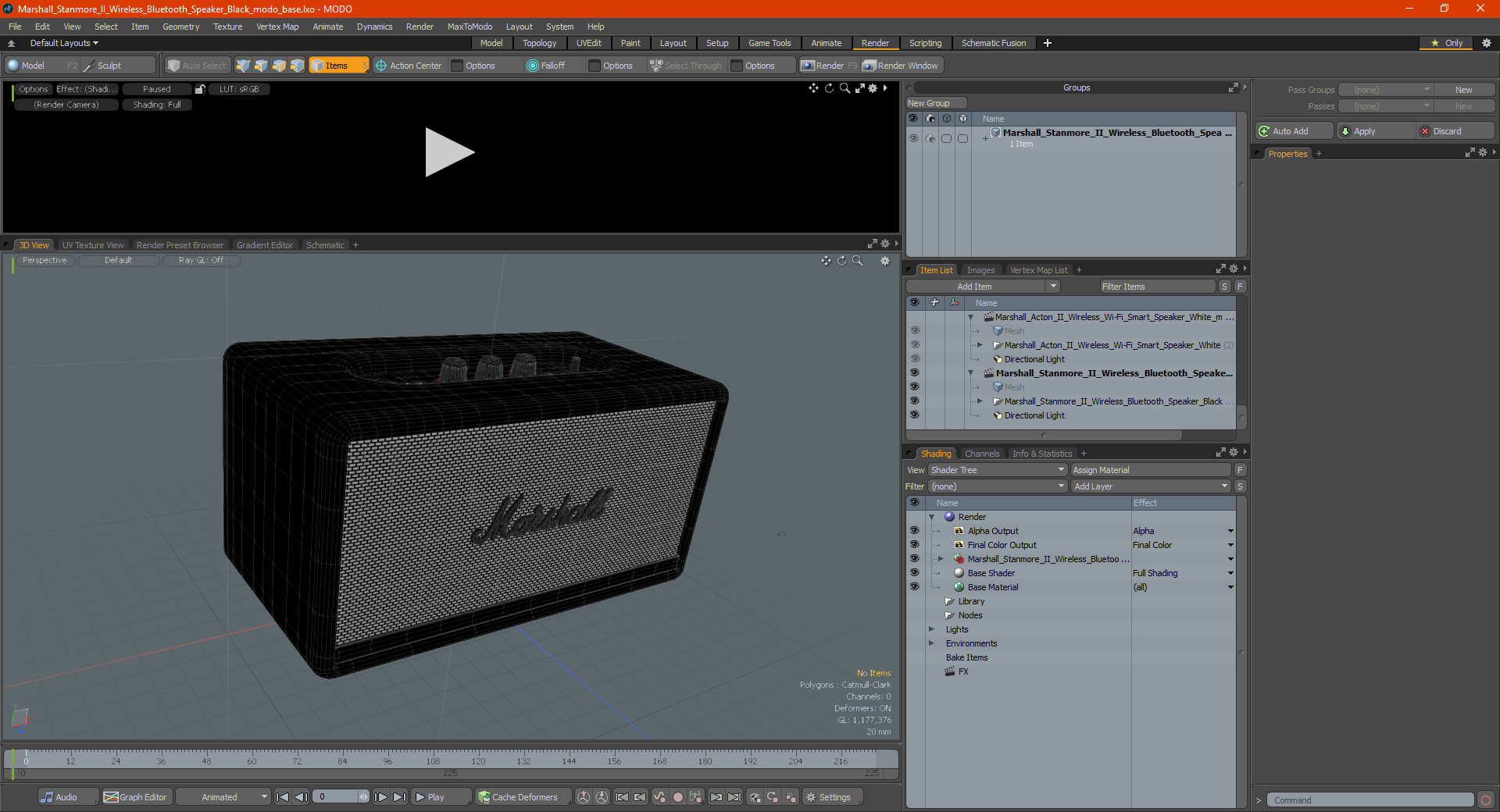The height and width of the screenshot is (812, 1500).
Task: Go to last frame
Action: point(399,797)
